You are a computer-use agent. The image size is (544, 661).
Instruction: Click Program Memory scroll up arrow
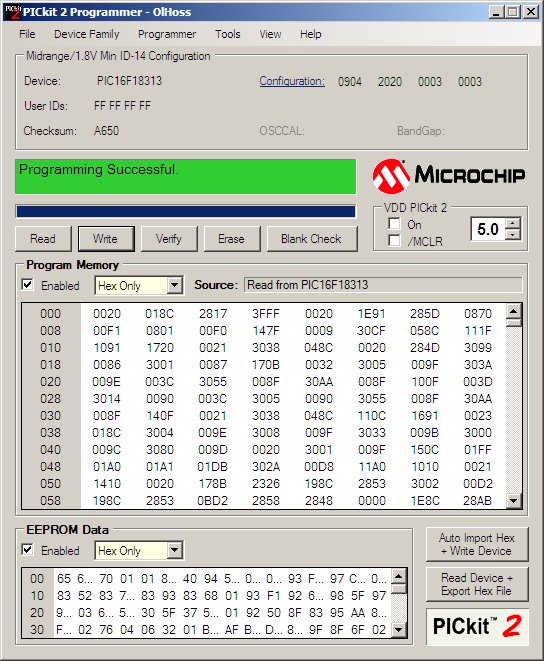pyautogui.click(x=513, y=312)
